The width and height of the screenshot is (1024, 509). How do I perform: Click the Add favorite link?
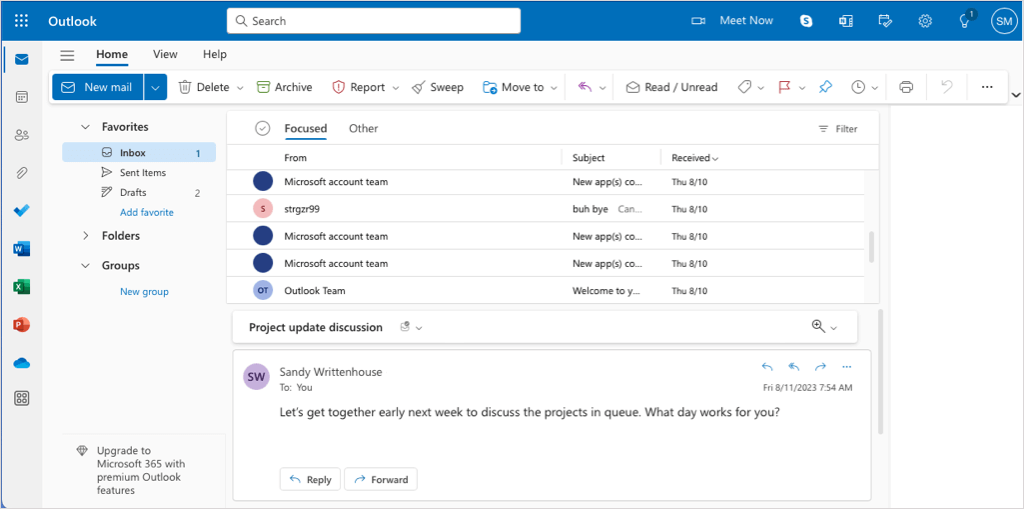(146, 212)
